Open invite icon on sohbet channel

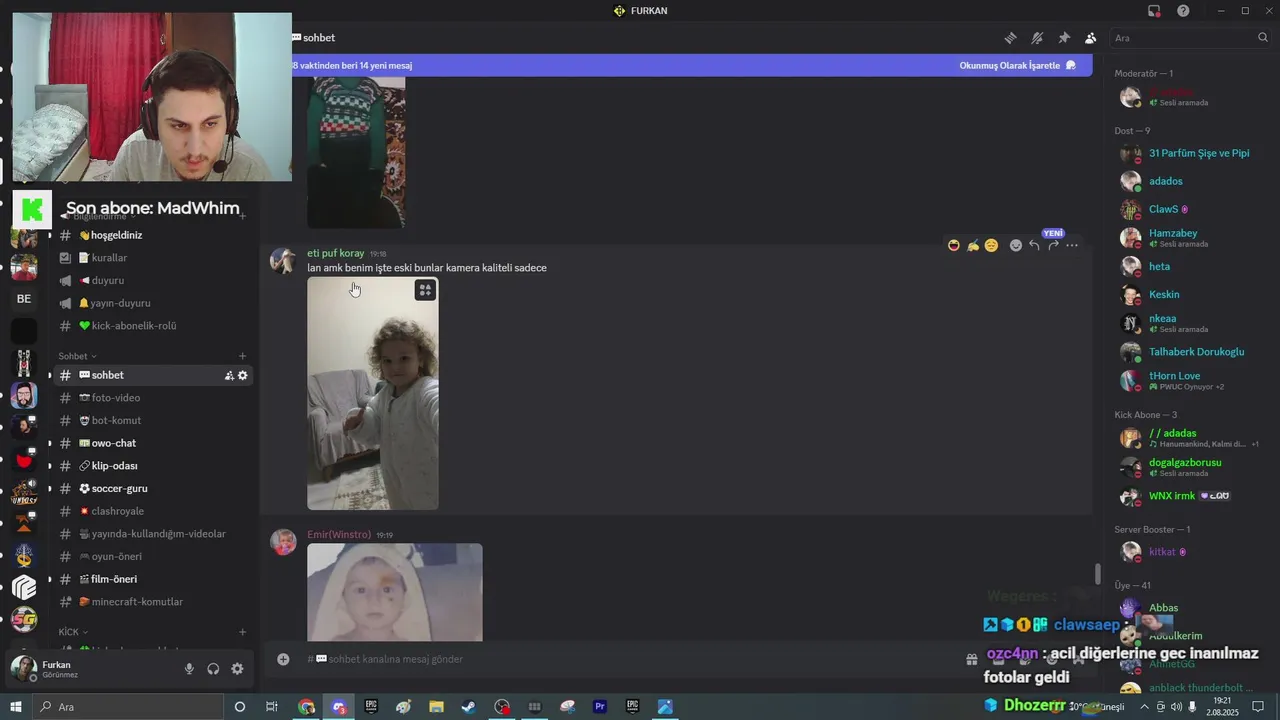(x=229, y=375)
